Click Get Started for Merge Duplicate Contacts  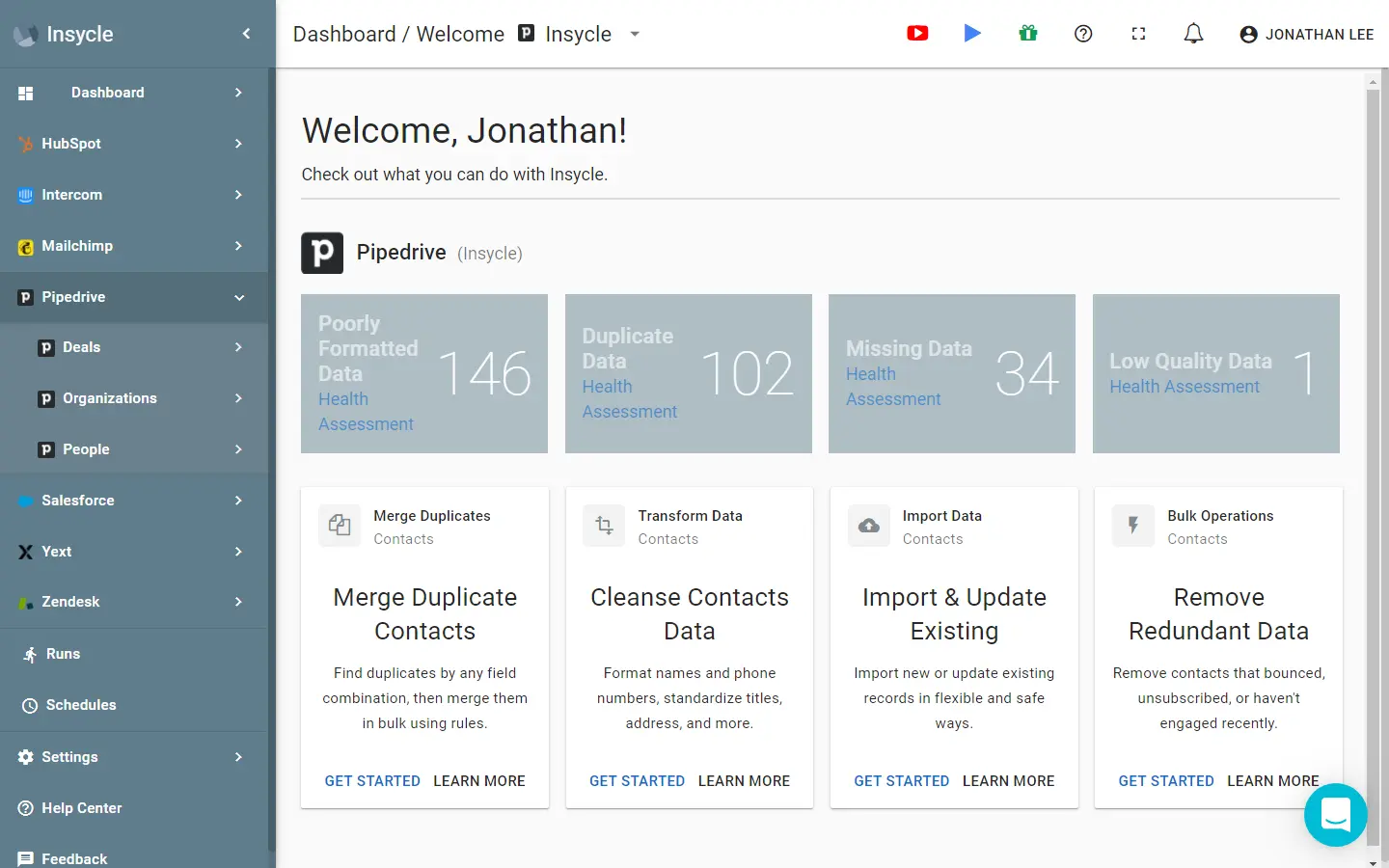tap(372, 781)
